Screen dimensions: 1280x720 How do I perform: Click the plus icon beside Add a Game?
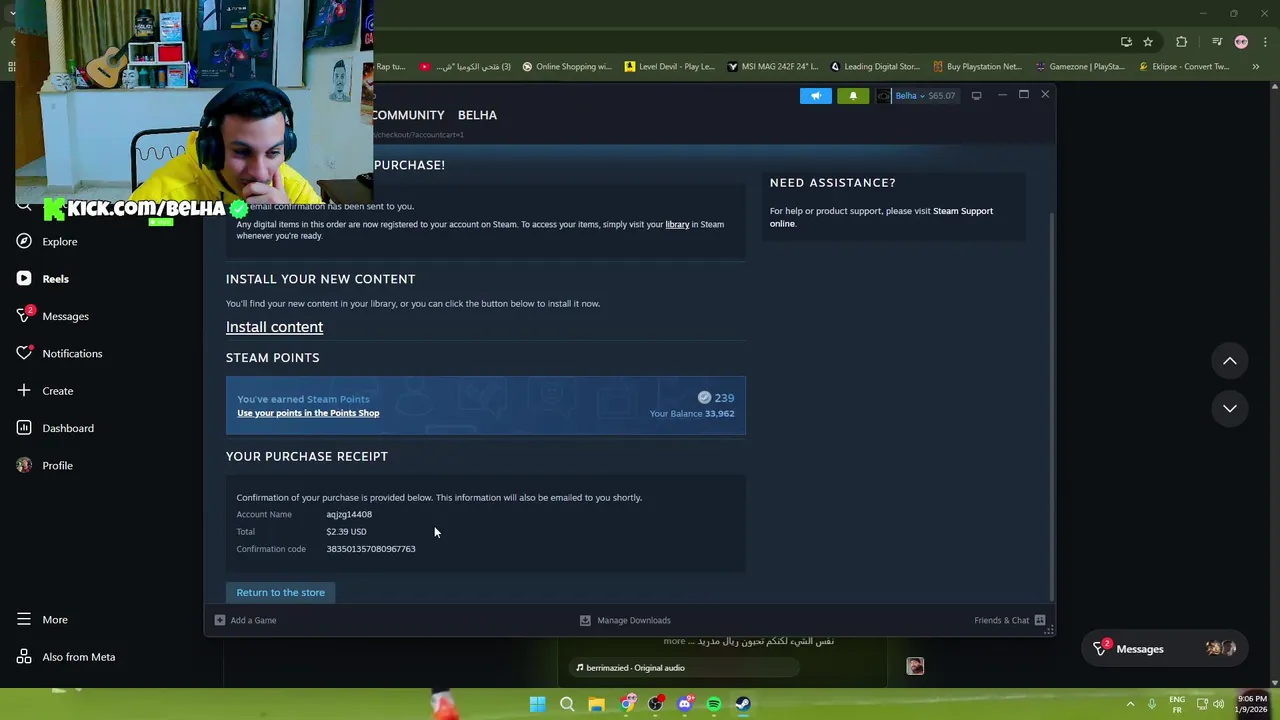(220, 620)
